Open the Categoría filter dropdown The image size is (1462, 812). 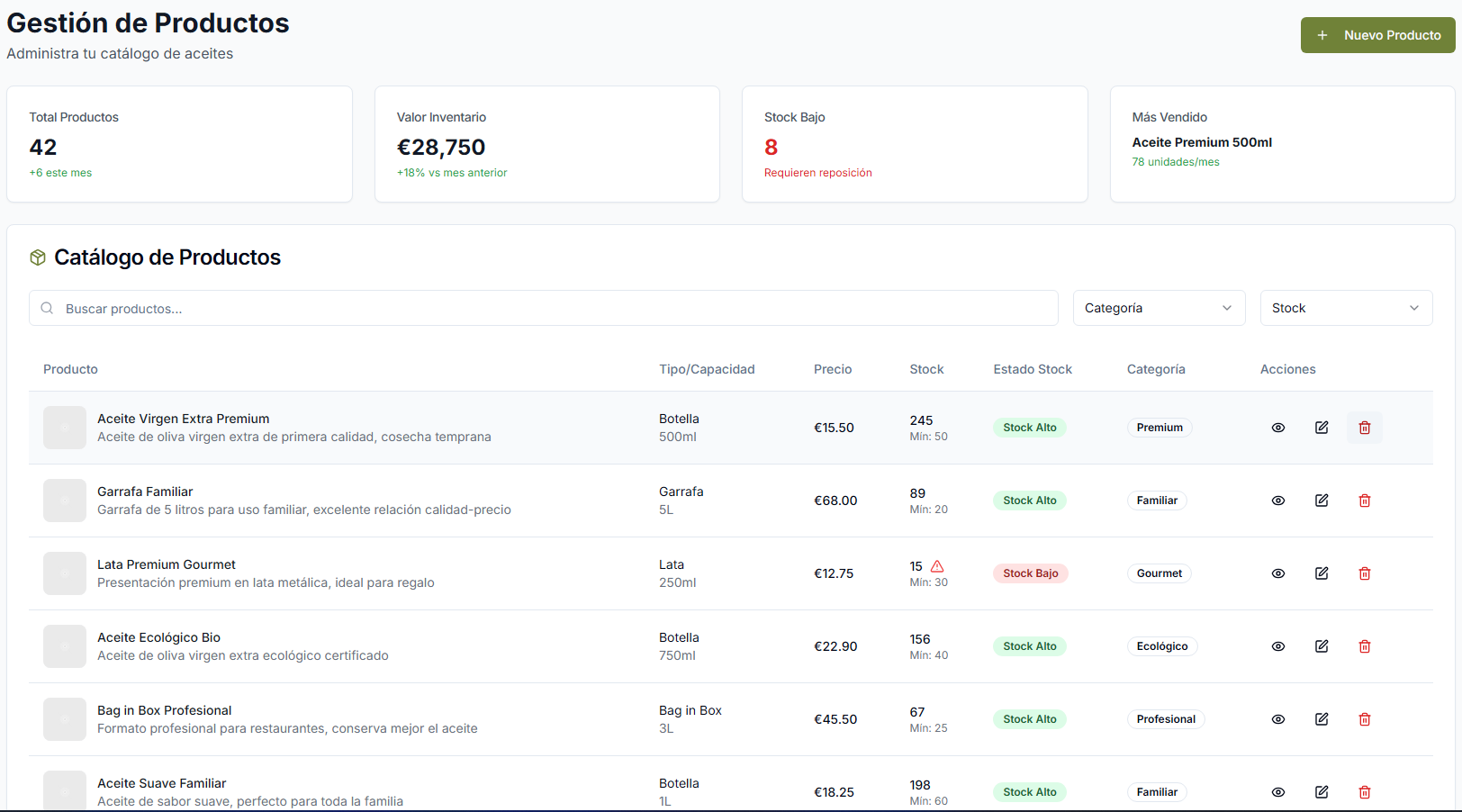coord(1159,308)
